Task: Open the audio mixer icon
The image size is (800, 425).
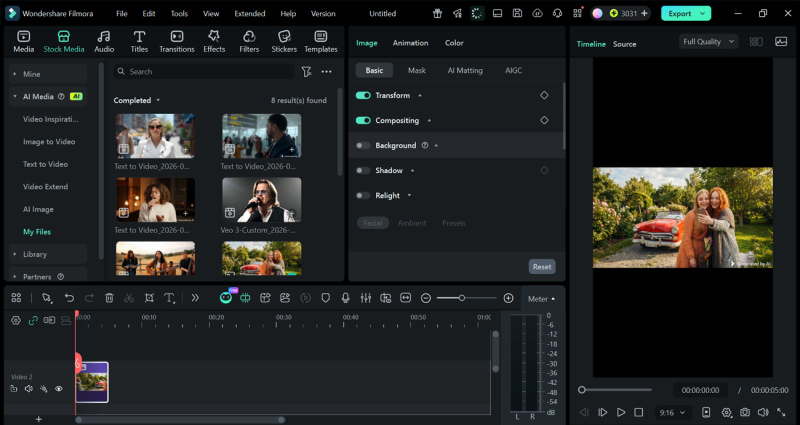Action: point(365,298)
